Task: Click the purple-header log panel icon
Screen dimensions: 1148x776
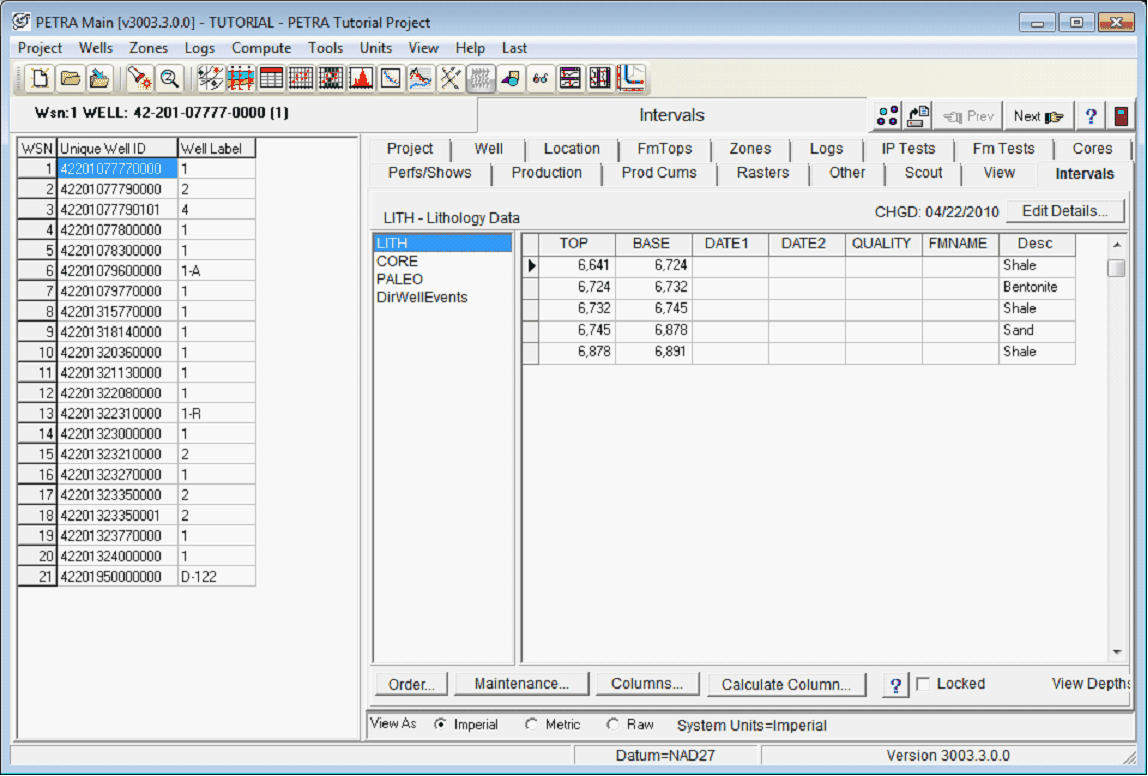Action: tap(570, 78)
